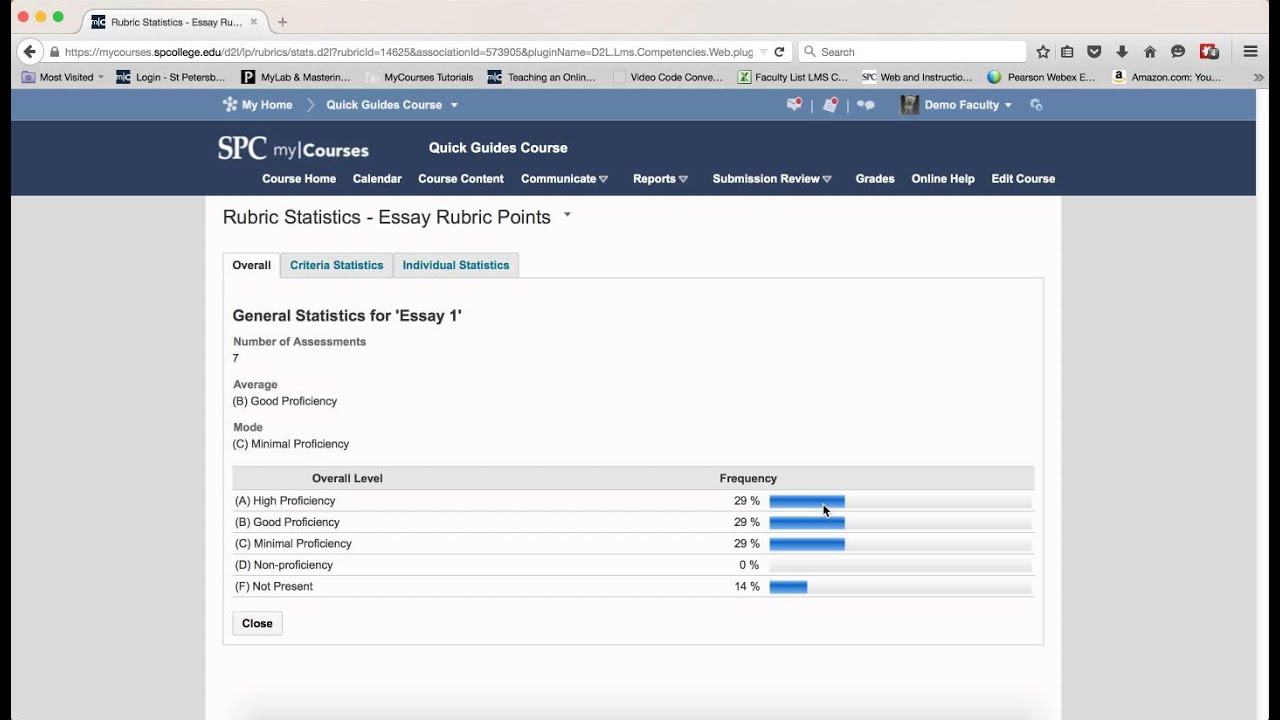Open the Demo Faculty user dropdown

pos(956,105)
